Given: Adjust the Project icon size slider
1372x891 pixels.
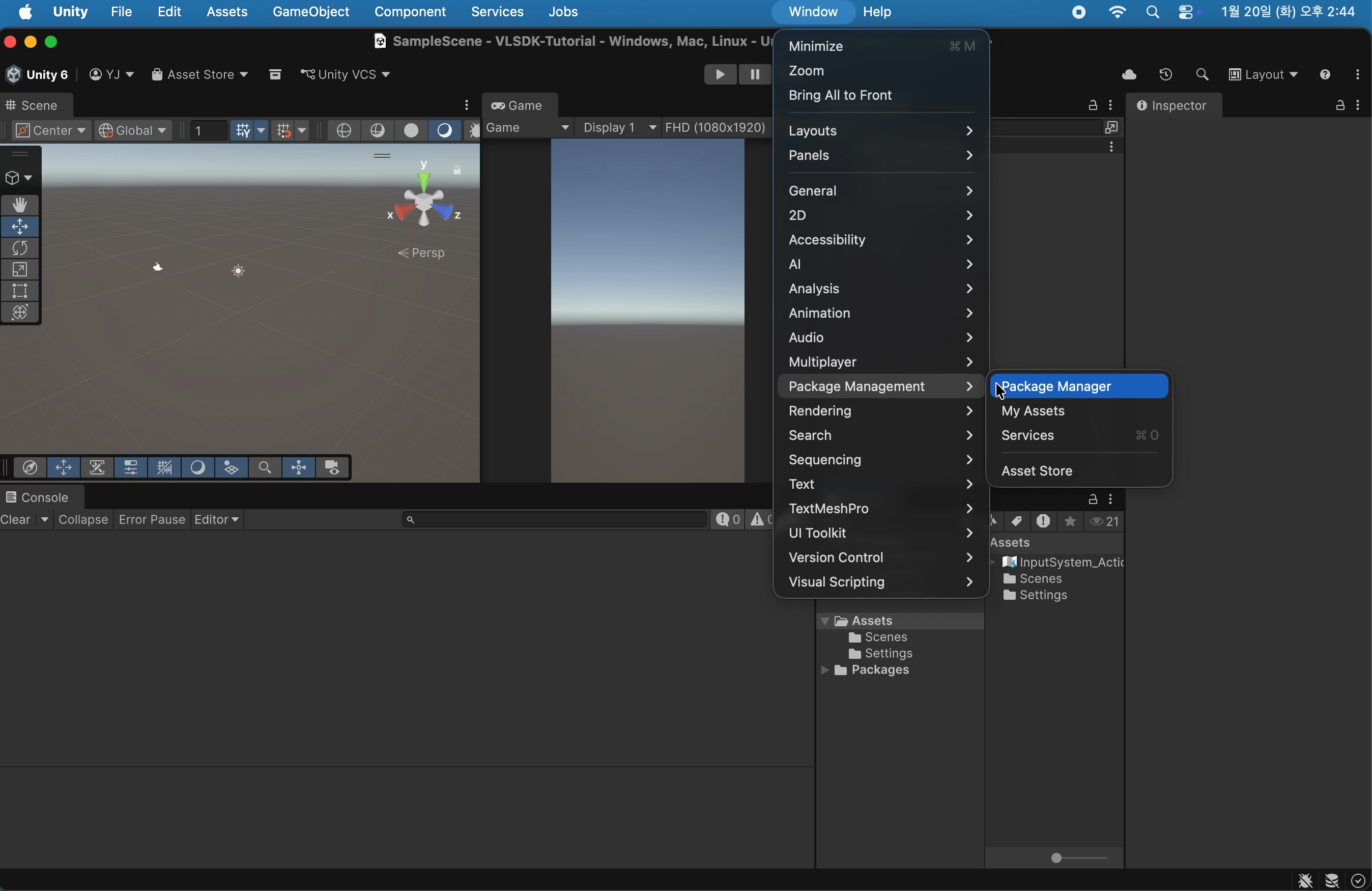Looking at the screenshot, I should pyautogui.click(x=1057, y=858).
